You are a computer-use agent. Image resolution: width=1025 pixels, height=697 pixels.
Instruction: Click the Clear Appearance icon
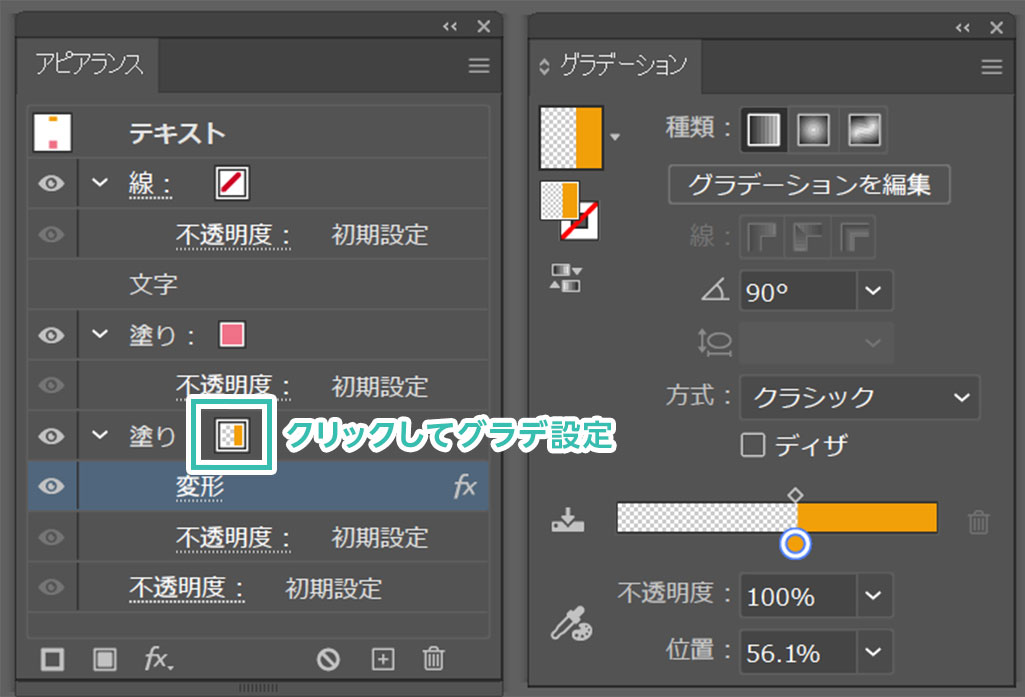pos(328,659)
